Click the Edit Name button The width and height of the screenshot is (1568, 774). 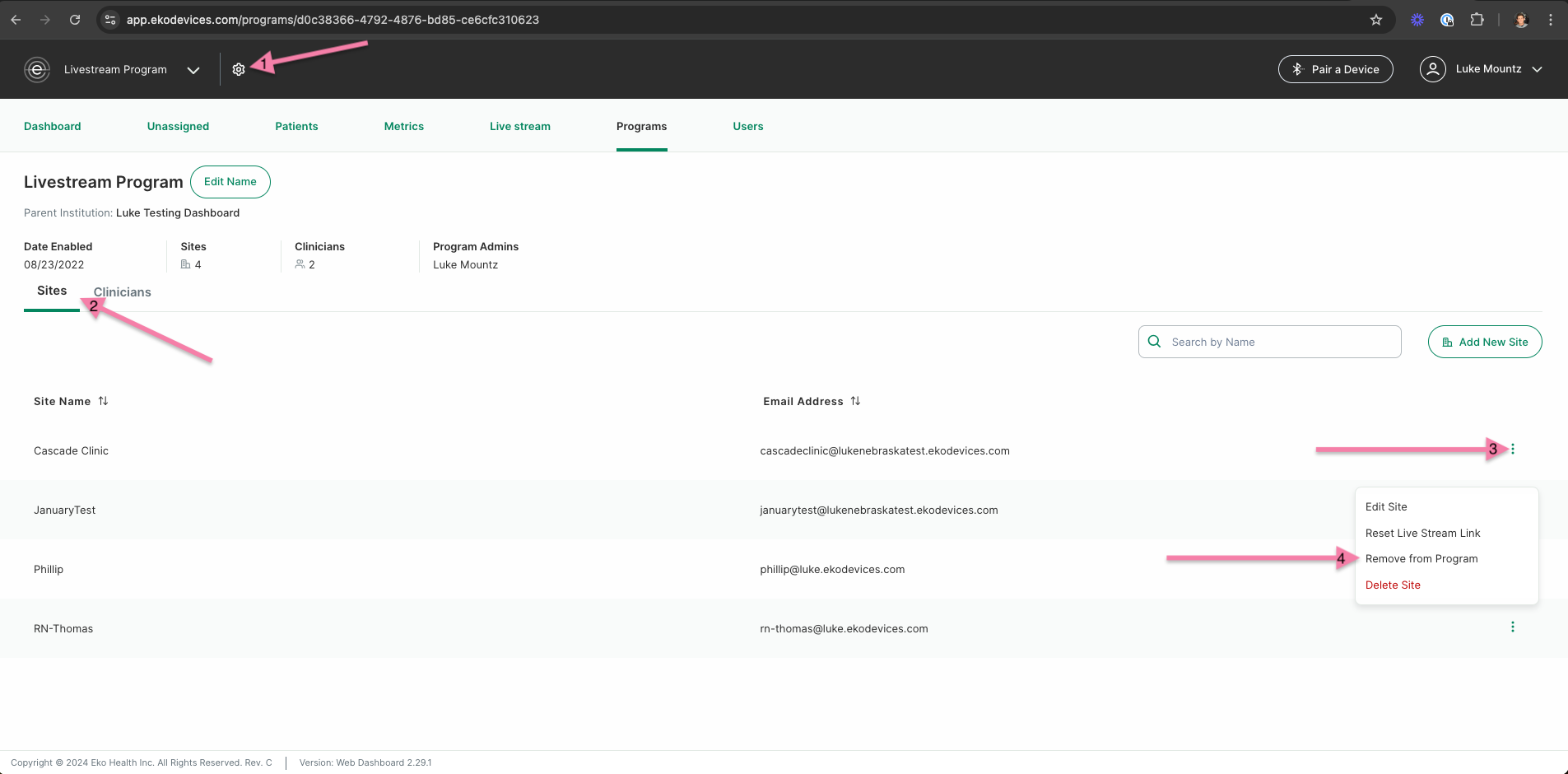pos(230,182)
